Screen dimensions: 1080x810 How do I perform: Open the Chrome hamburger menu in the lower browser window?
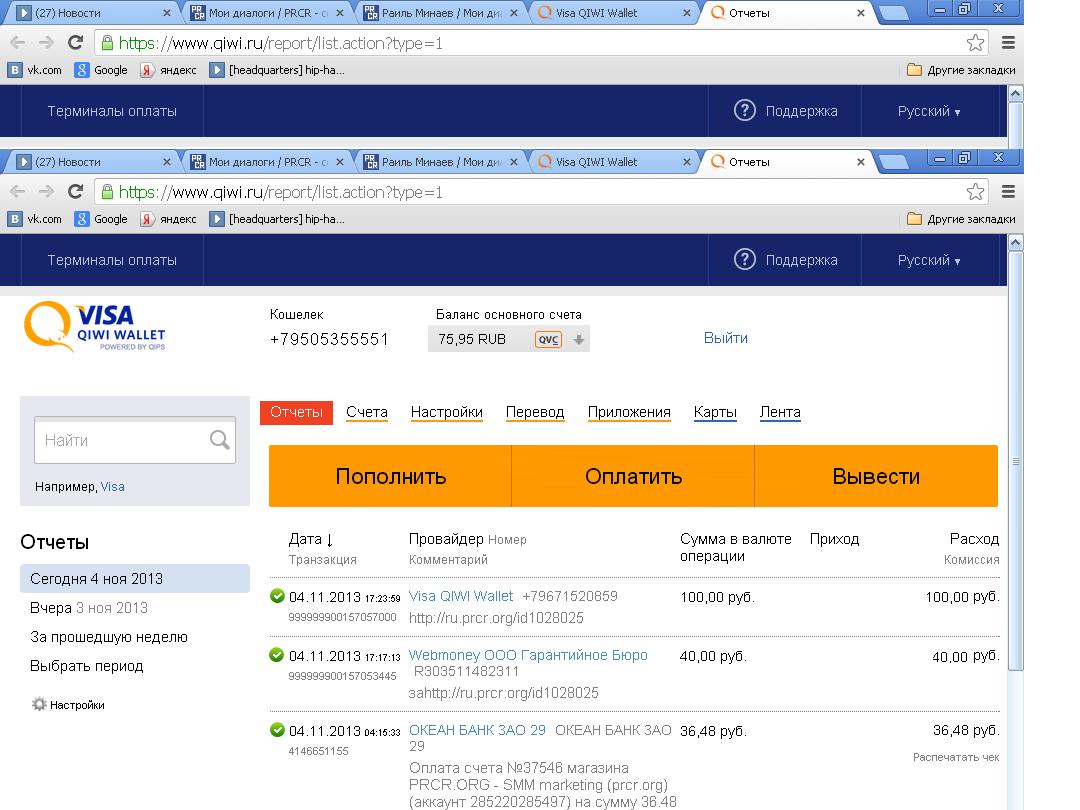pyautogui.click(x=1008, y=191)
